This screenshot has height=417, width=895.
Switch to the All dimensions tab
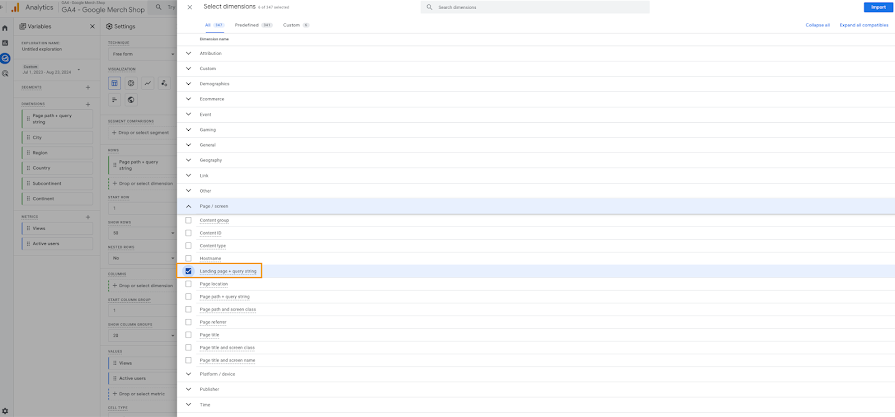[215, 25]
